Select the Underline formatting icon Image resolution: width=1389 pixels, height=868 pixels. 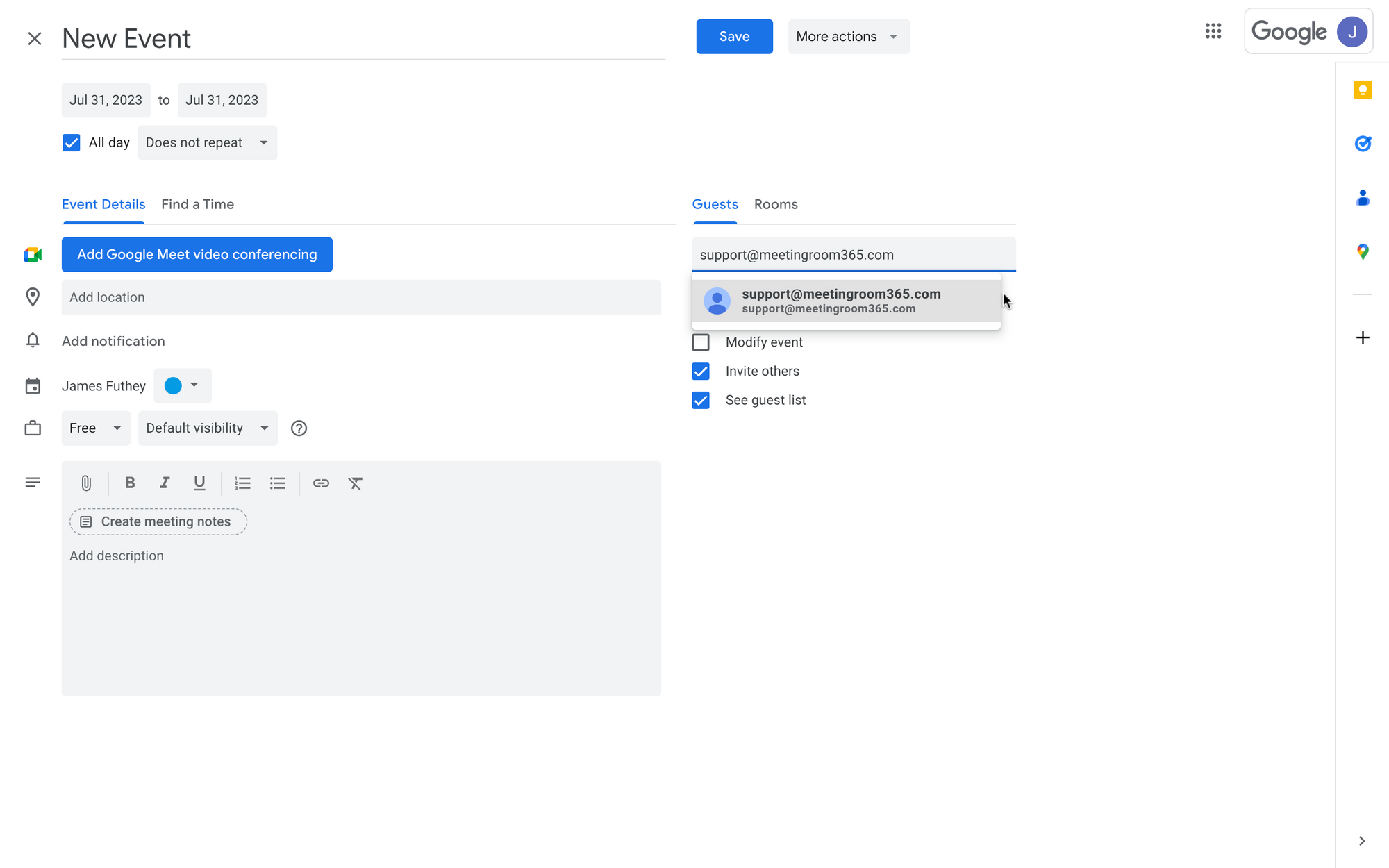click(199, 483)
